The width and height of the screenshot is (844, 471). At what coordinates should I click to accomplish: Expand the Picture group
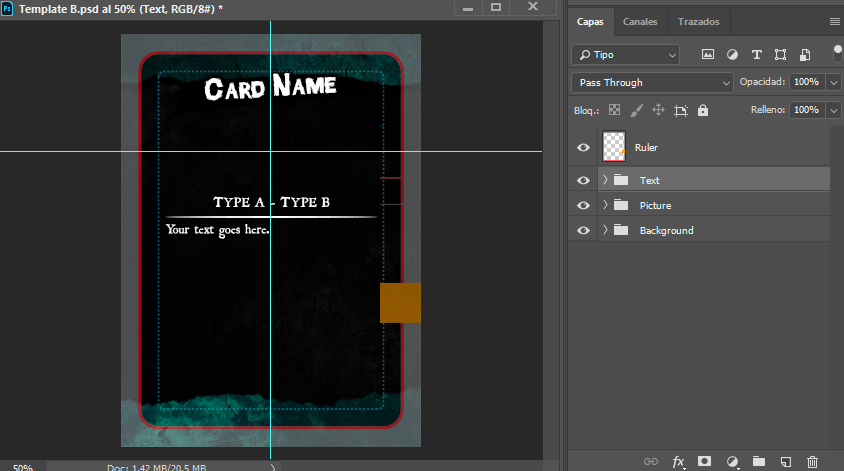606,205
